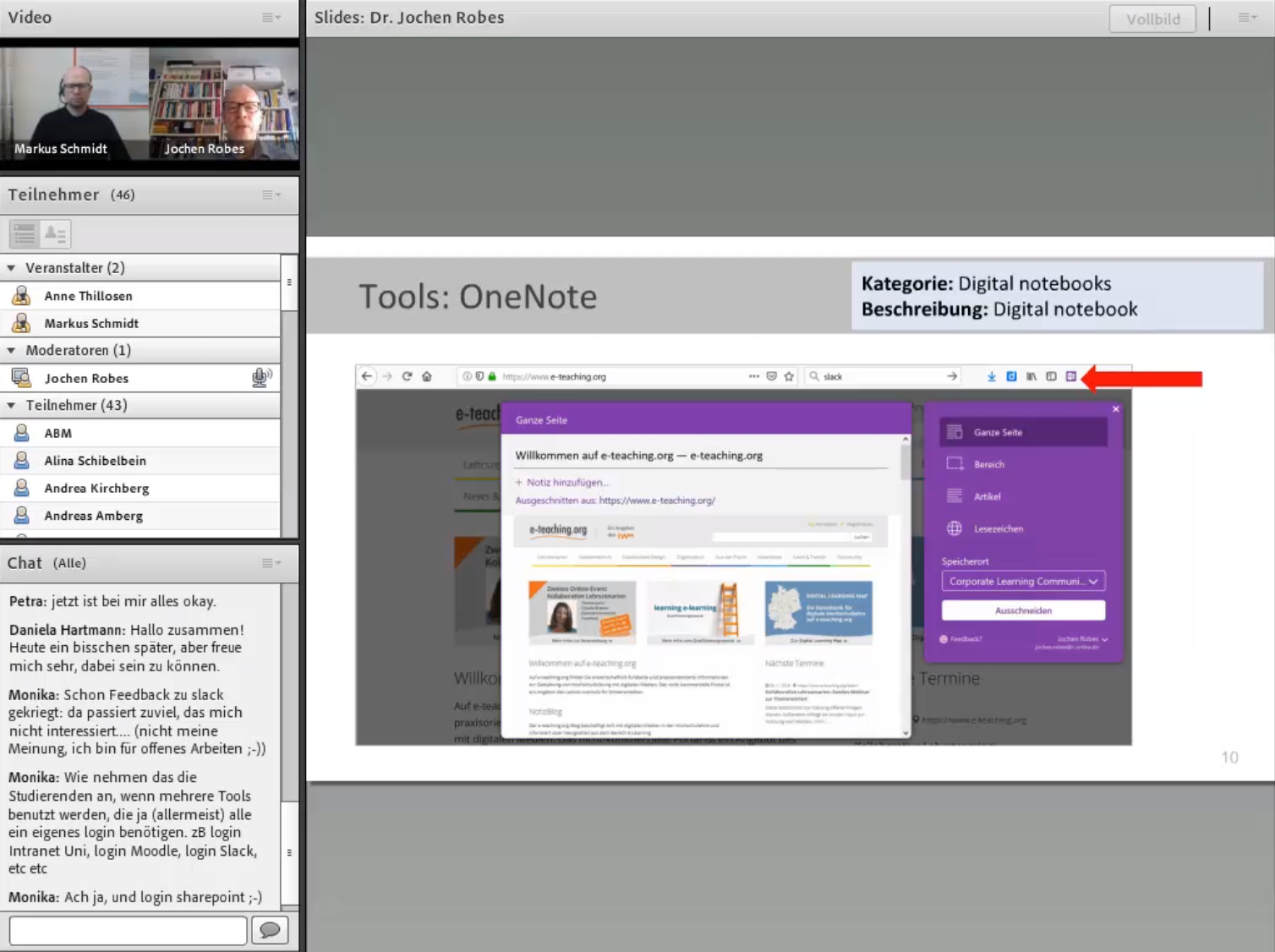Select participant Andrea Kirchberg
Image resolution: width=1275 pixels, height=952 pixels.
(140, 488)
